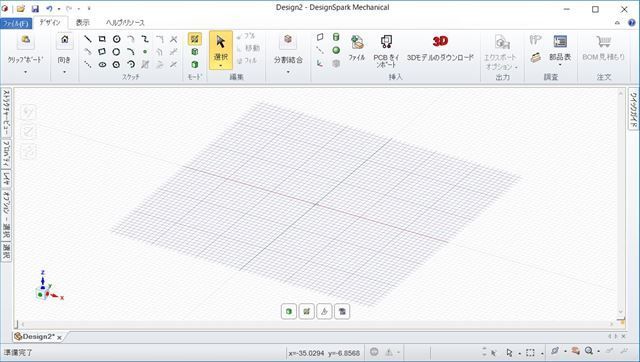
Task: Choose the Polygon sketch tool
Action: click(x=117, y=64)
